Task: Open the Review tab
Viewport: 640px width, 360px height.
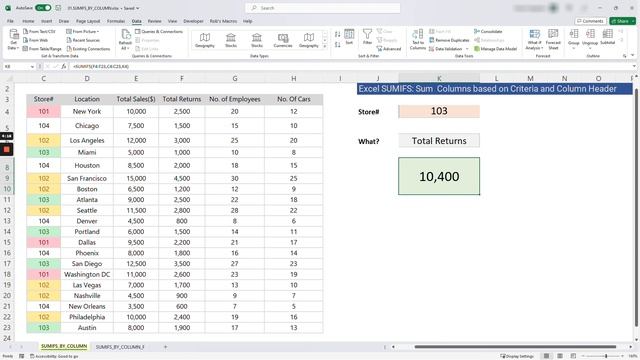Action: click(x=154, y=21)
